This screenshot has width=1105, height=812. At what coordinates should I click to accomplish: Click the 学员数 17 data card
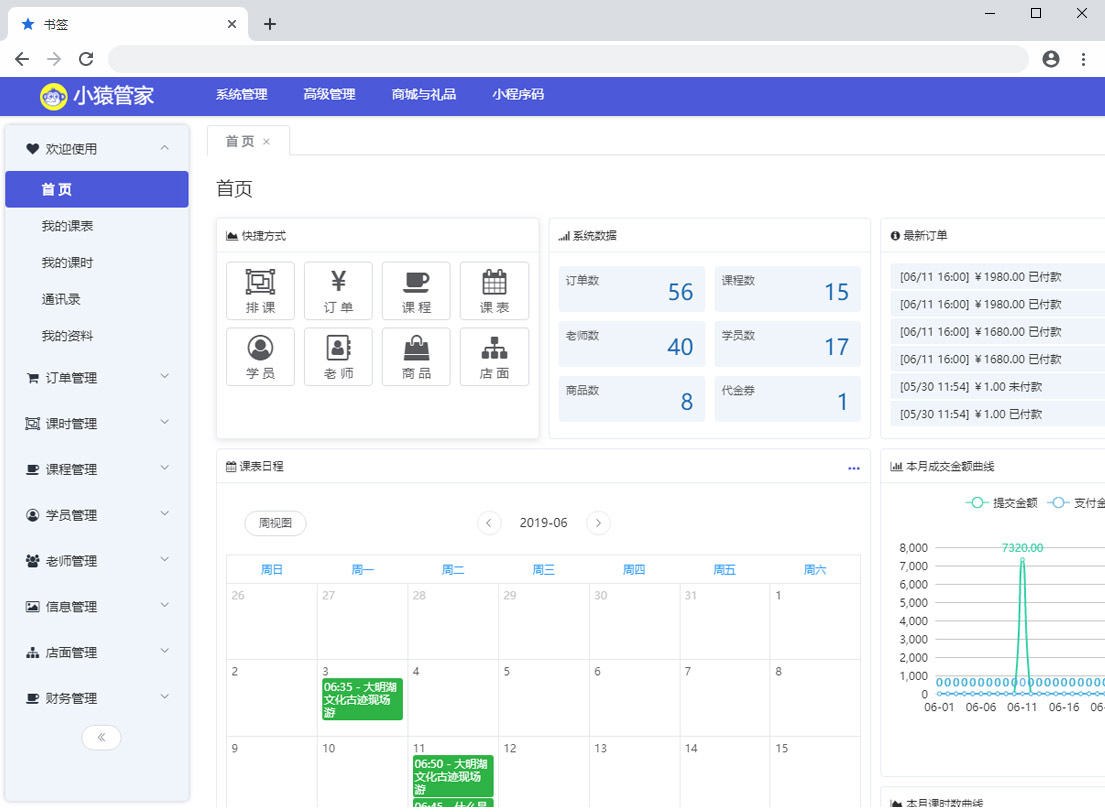tap(787, 344)
